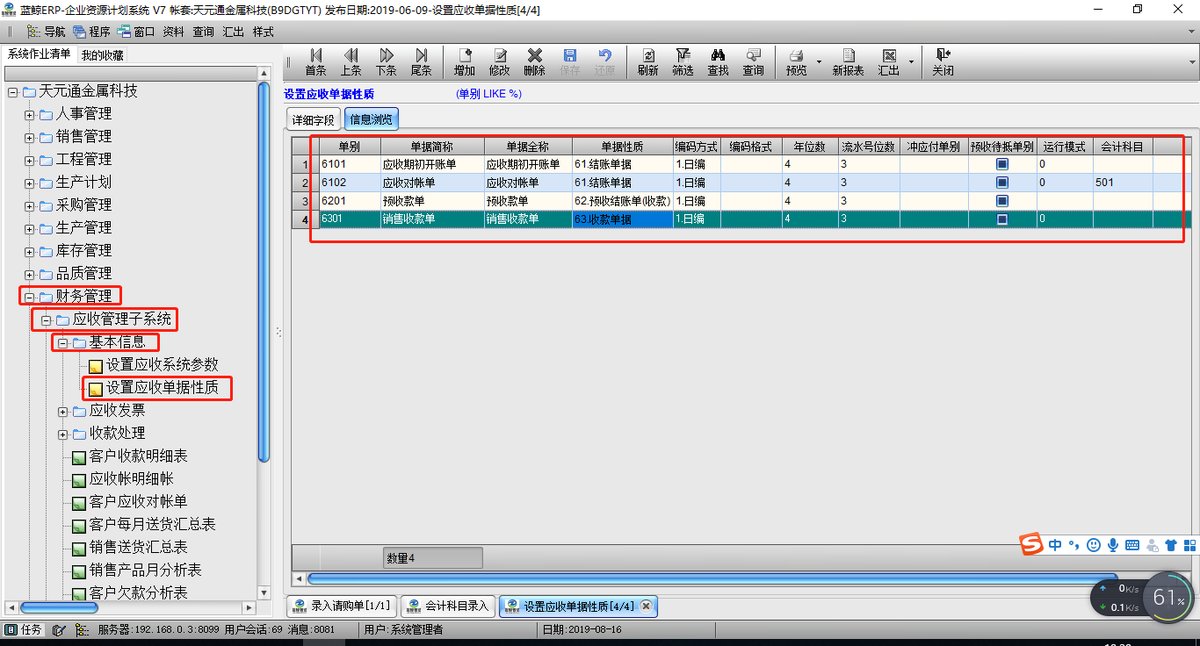The width and height of the screenshot is (1200, 646).
Task: Toggle 预收待抵单别 checkbox in row 6101
Action: click(1002, 164)
